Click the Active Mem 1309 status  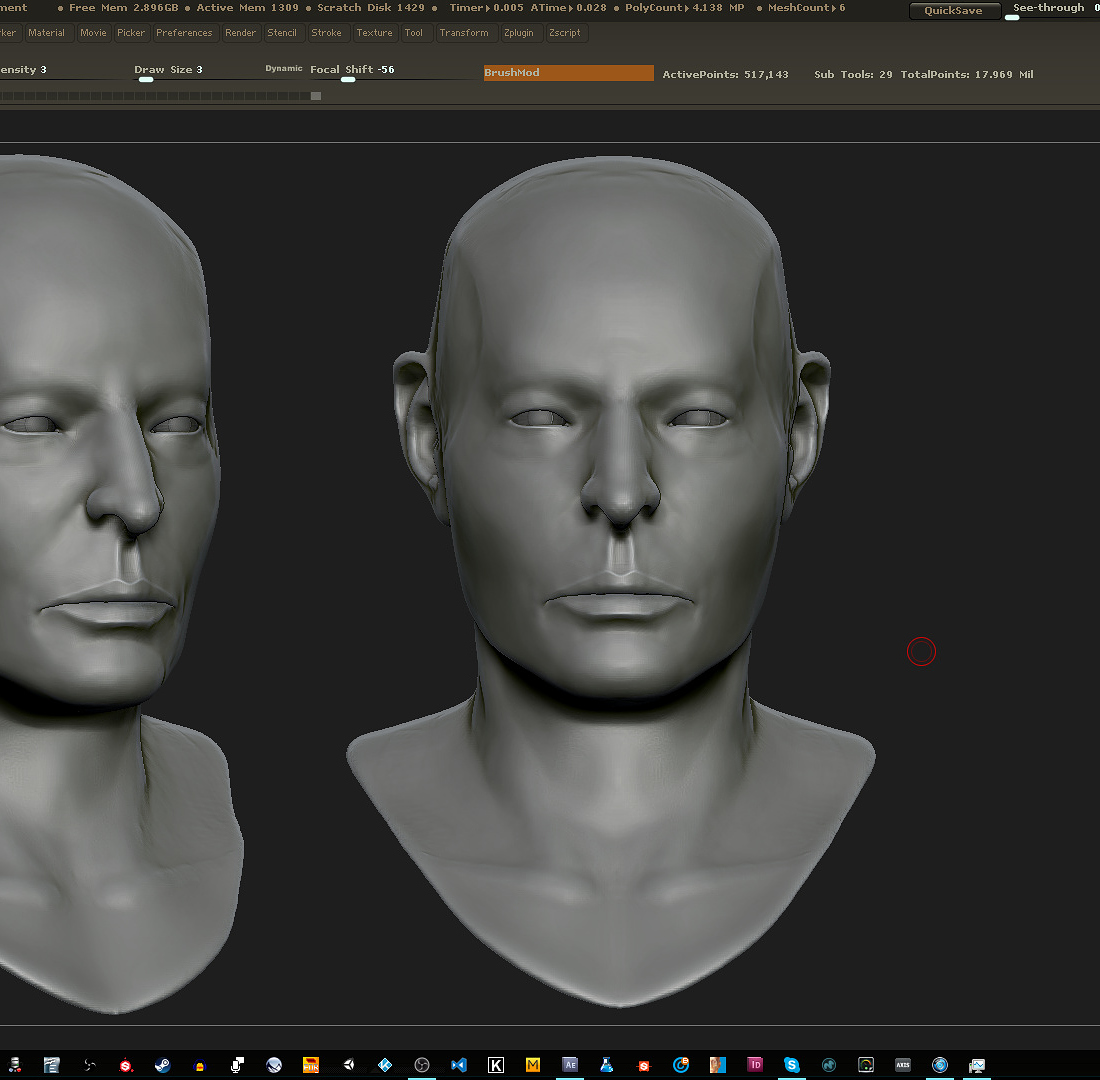pyautogui.click(x=247, y=8)
